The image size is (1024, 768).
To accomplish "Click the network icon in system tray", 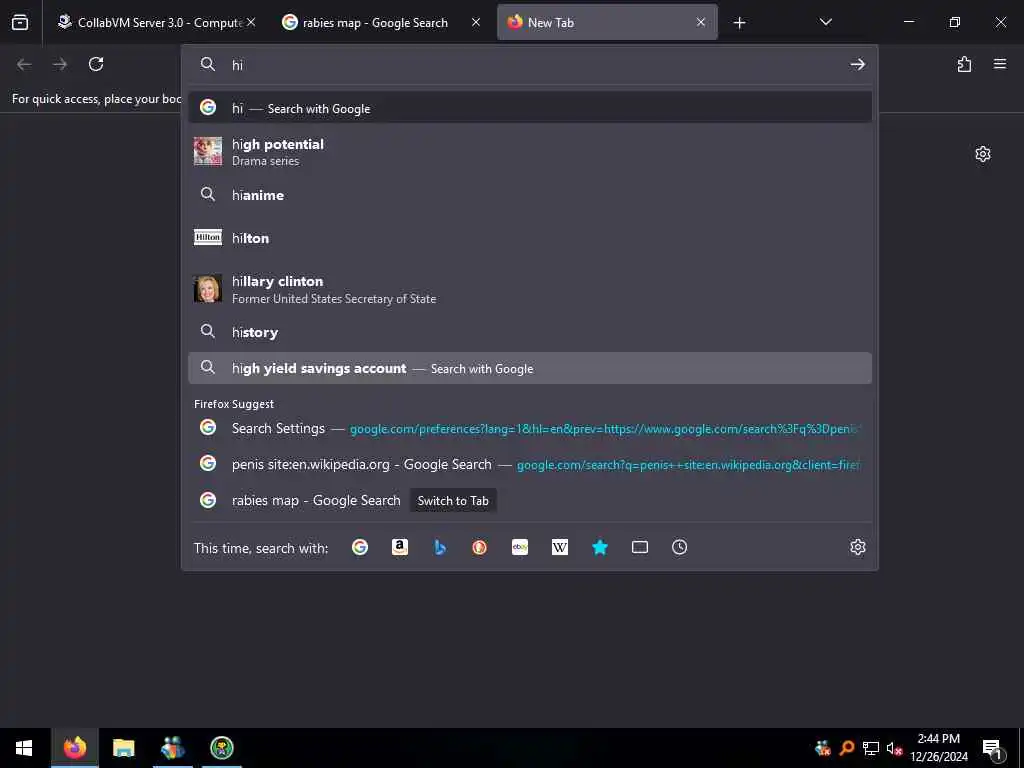I will point(871,748).
